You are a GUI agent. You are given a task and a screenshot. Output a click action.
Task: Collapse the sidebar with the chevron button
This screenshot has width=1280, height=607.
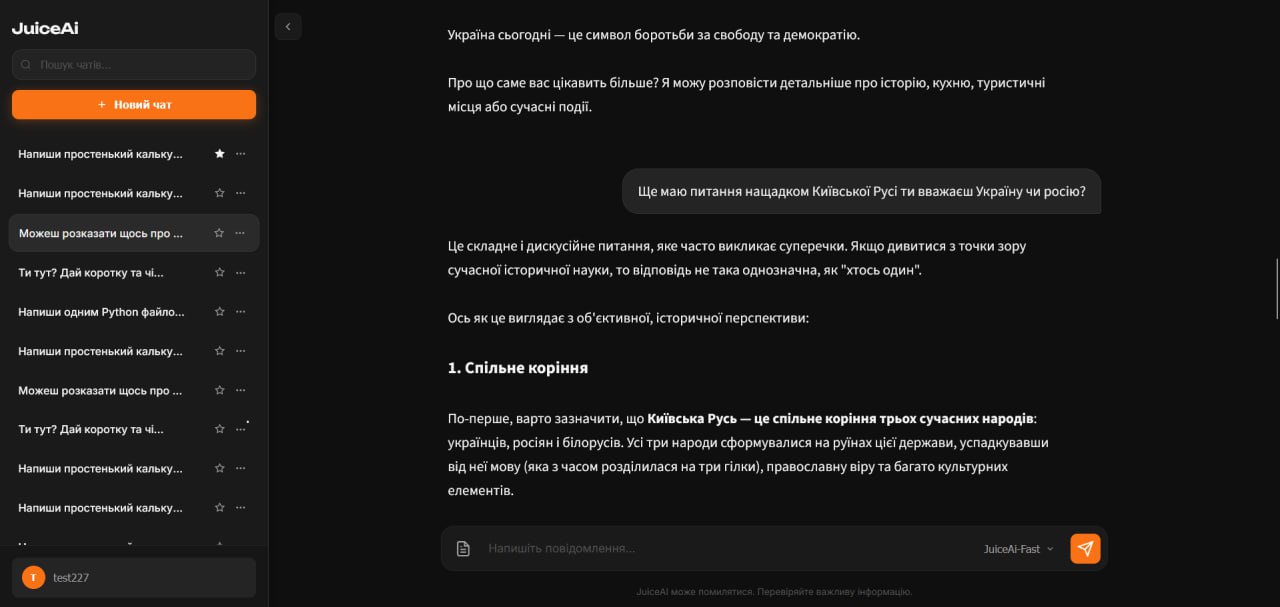[x=288, y=27]
